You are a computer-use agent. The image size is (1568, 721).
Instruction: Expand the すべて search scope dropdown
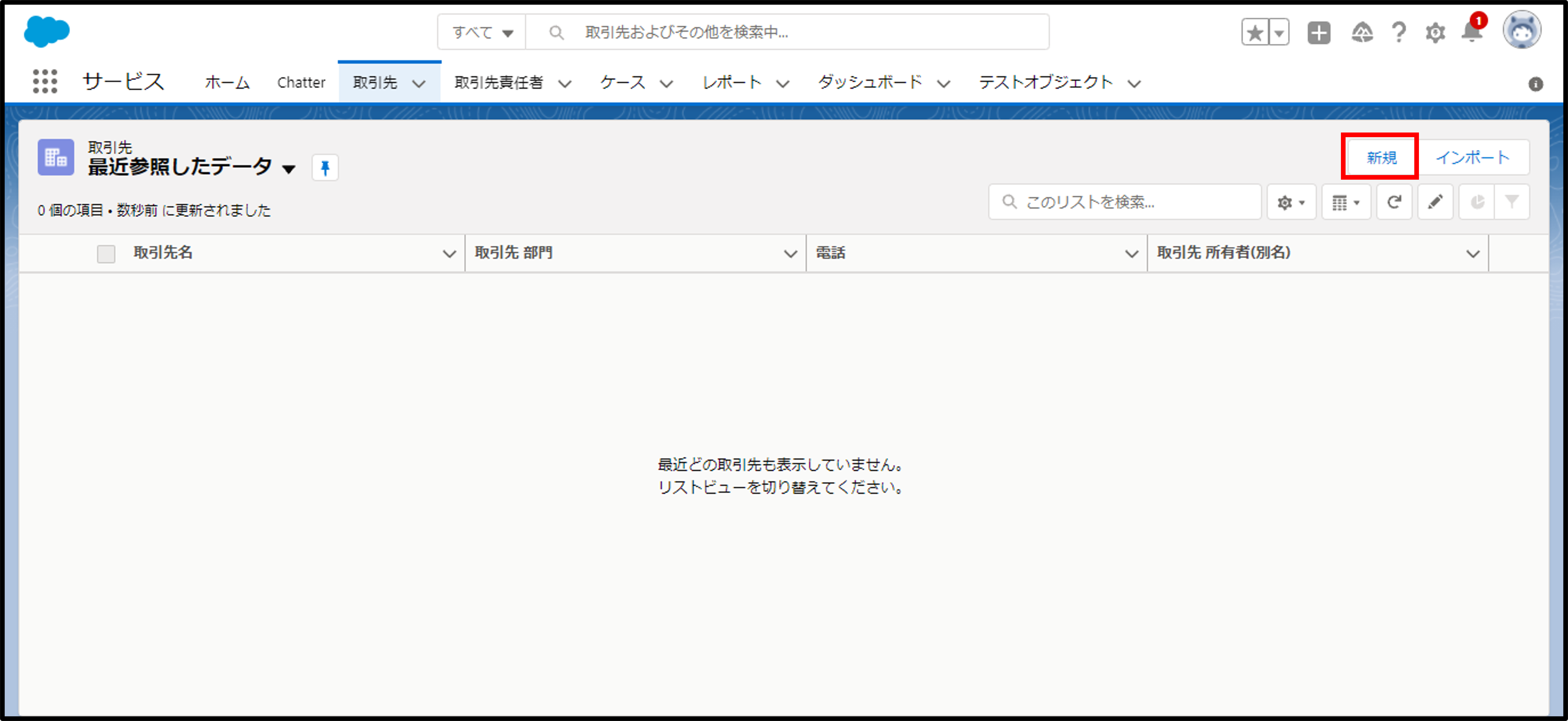coord(482,32)
